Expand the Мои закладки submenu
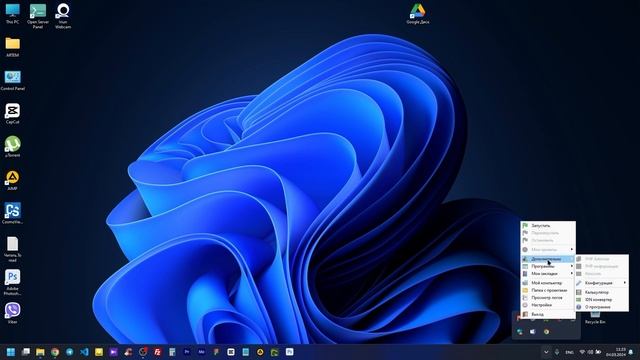Image resolution: width=640 pixels, height=360 pixels. [548, 273]
